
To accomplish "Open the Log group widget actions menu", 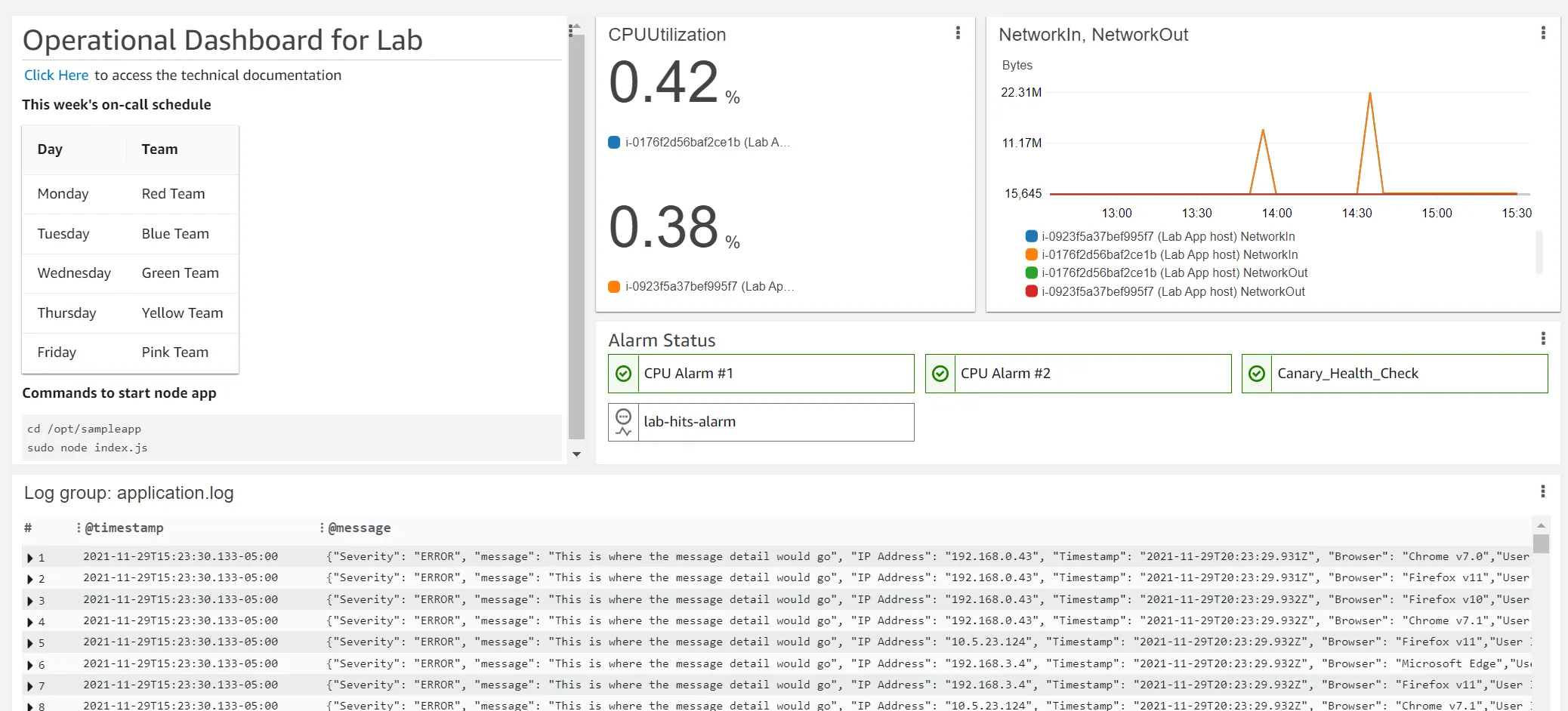I will coord(1543,491).
